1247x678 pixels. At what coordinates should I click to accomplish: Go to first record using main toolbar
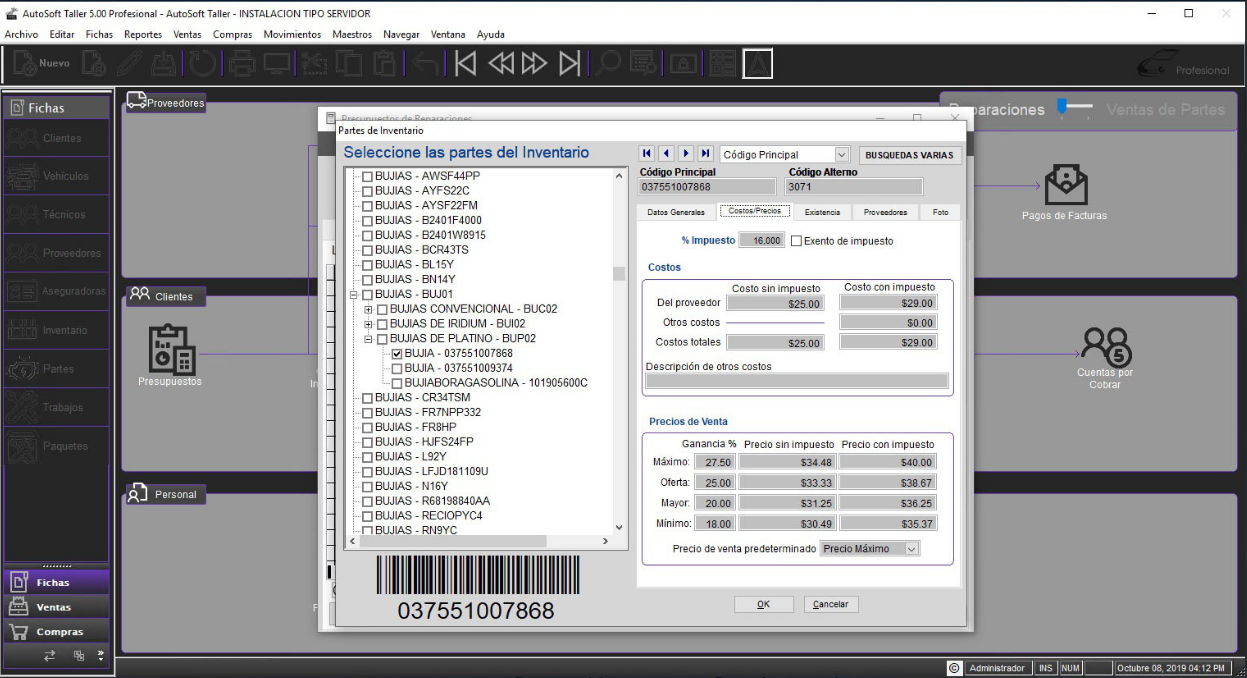tap(465, 64)
